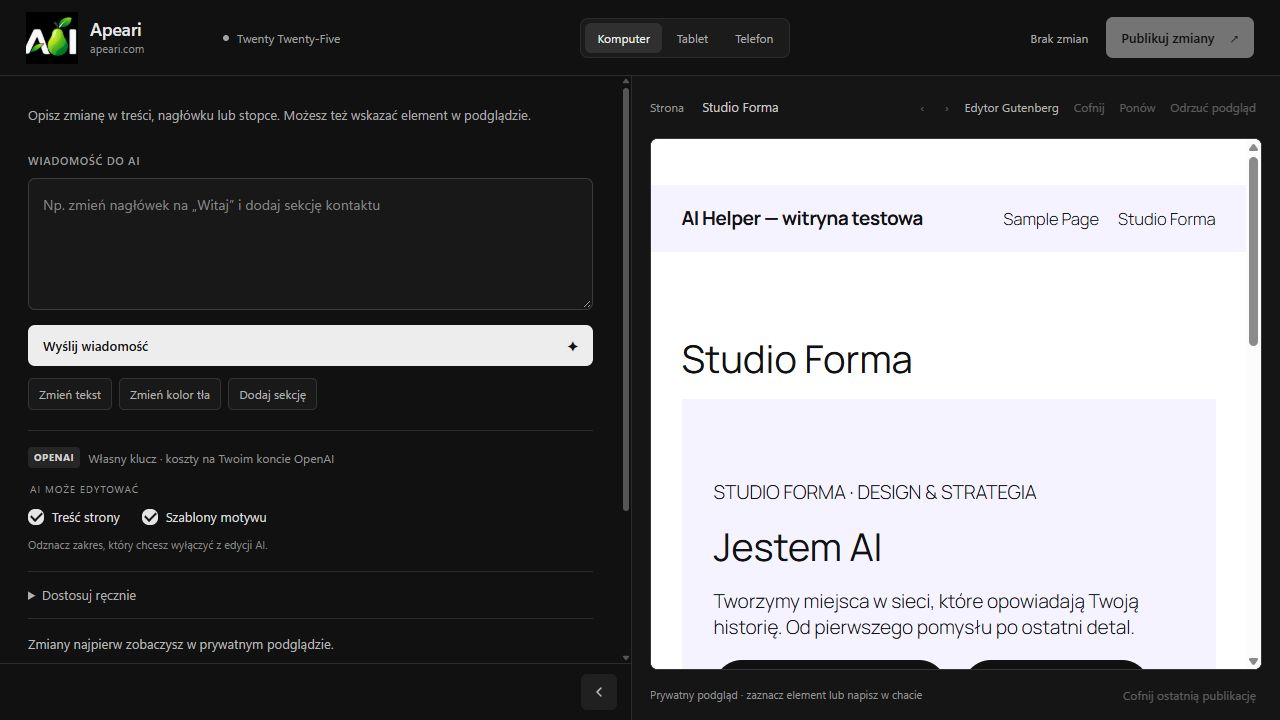
Task: Click Cofnij to undo
Action: click(x=1089, y=108)
